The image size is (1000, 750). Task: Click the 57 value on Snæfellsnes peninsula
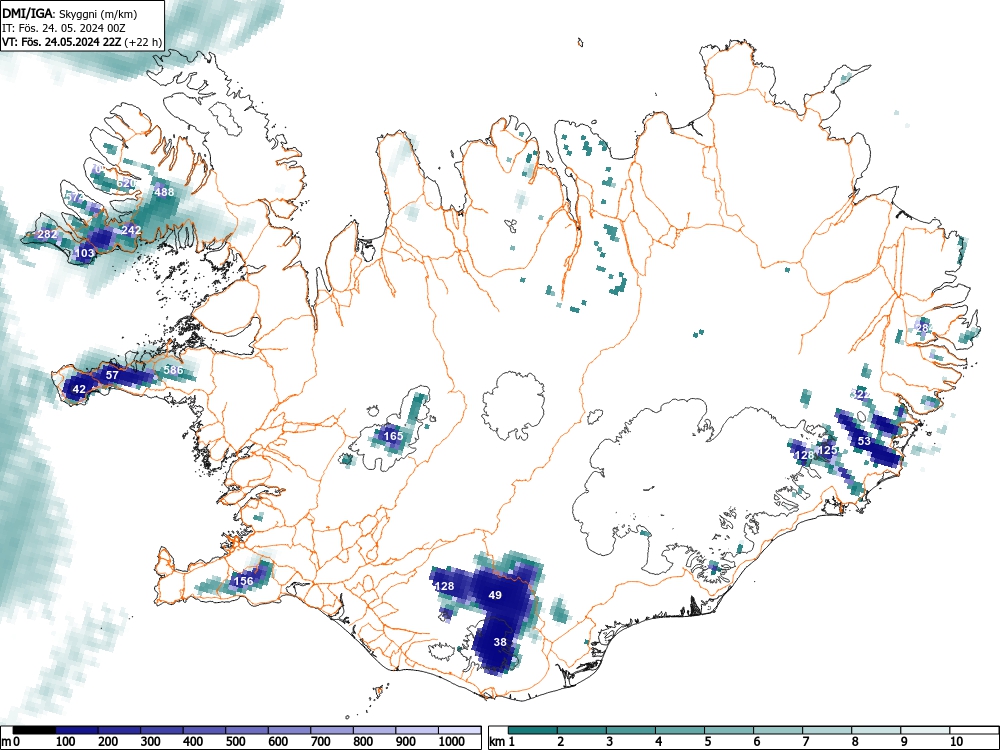click(x=112, y=375)
